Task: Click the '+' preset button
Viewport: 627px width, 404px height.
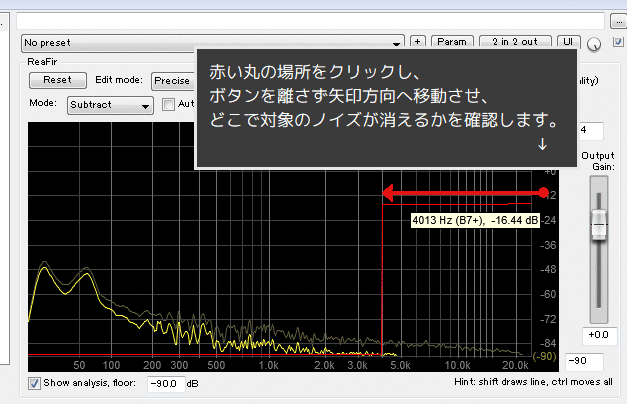Action: coord(418,42)
